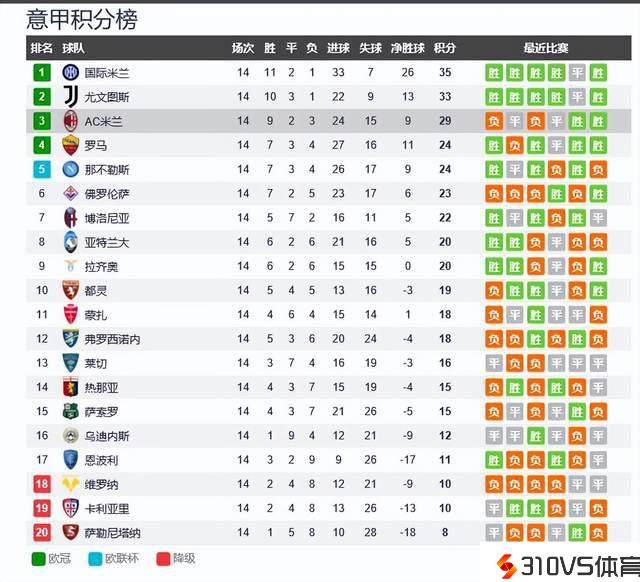Sort table by 净胜球 column header
The width and height of the screenshot is (640, 582).
click(x=408, y=48)
